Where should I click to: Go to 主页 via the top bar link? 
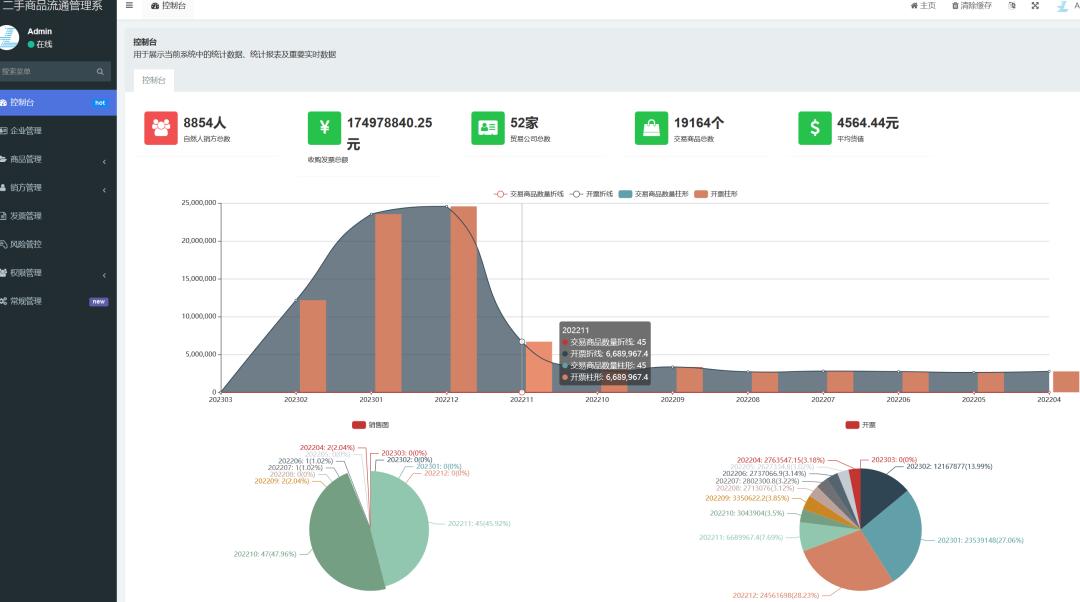pyautogui.click(x=923, y=6)
